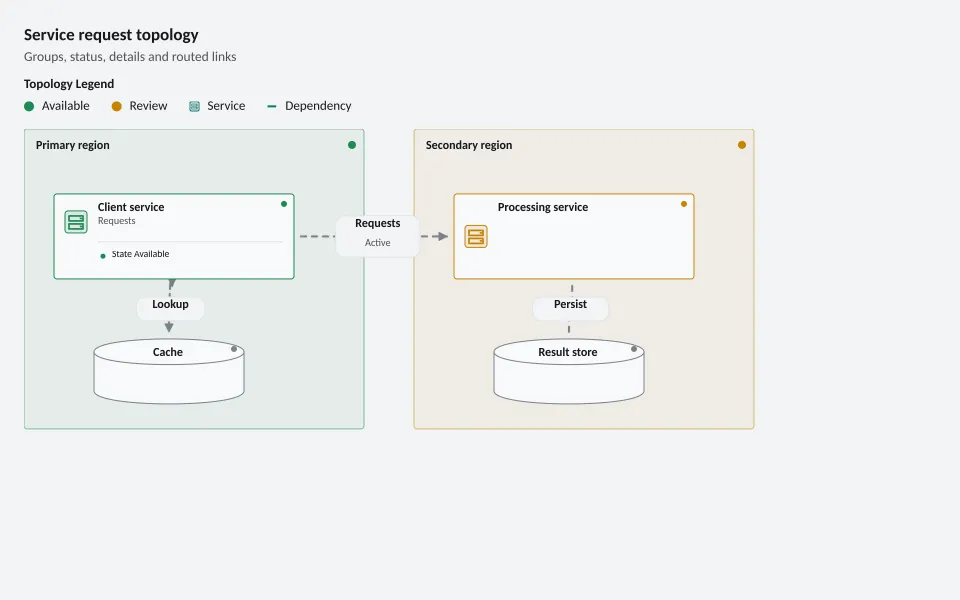Click the Active status text on link
The image size is (960, 600).
pos(378,242)
